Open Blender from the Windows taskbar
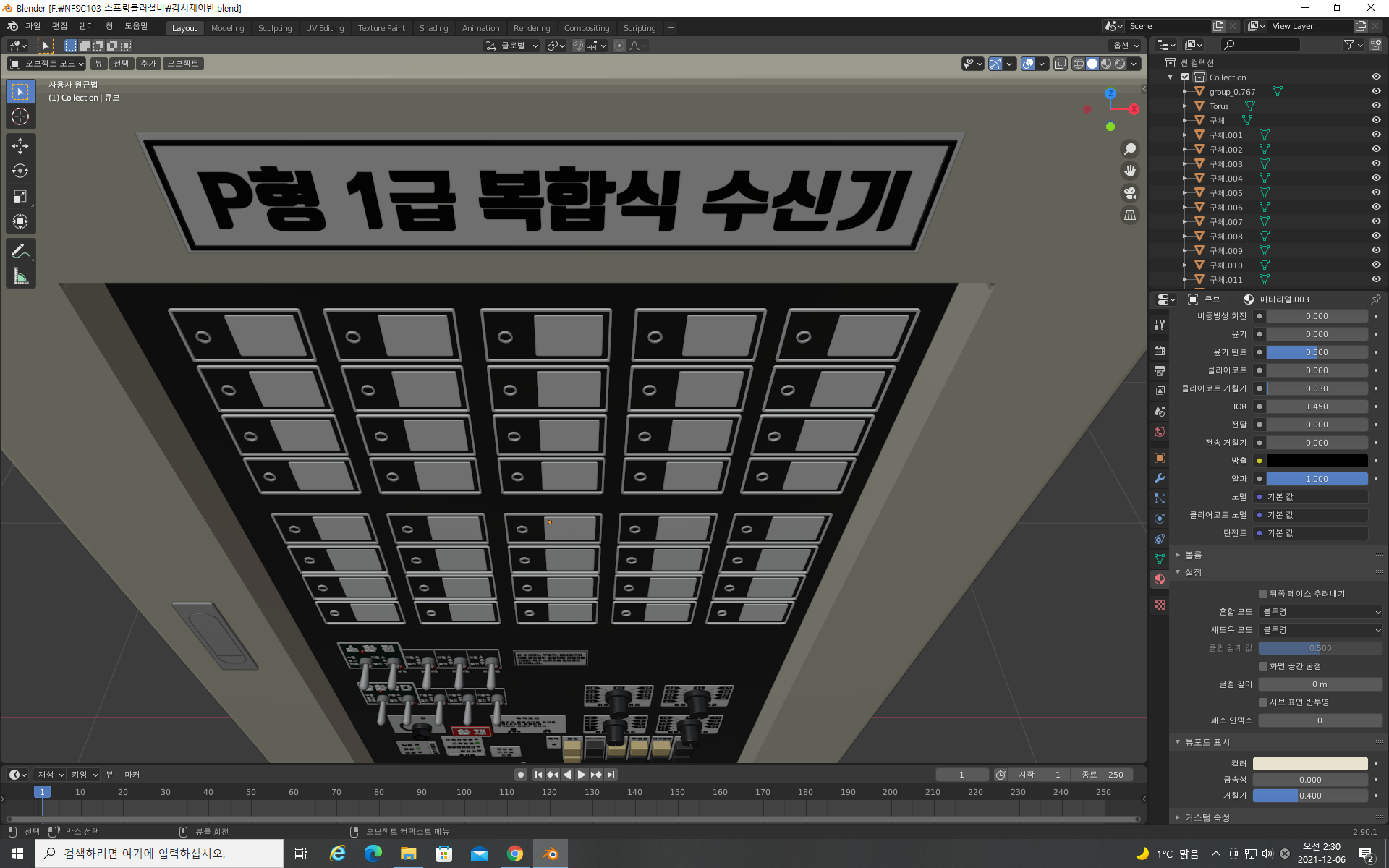This screenshot has height=868, width=1389. click(x=551, y=854)
